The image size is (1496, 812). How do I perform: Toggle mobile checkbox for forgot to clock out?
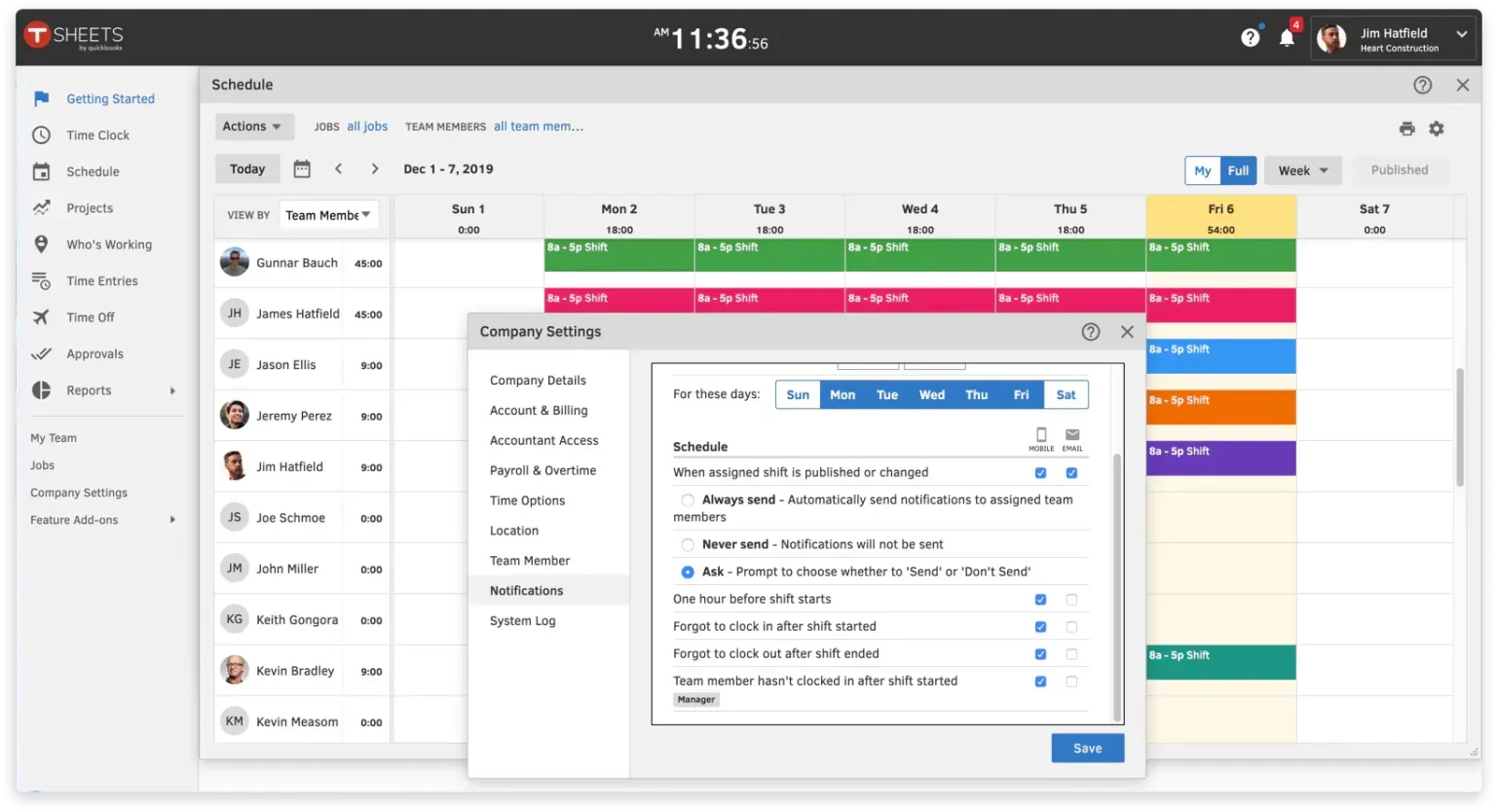[1040, 654]
